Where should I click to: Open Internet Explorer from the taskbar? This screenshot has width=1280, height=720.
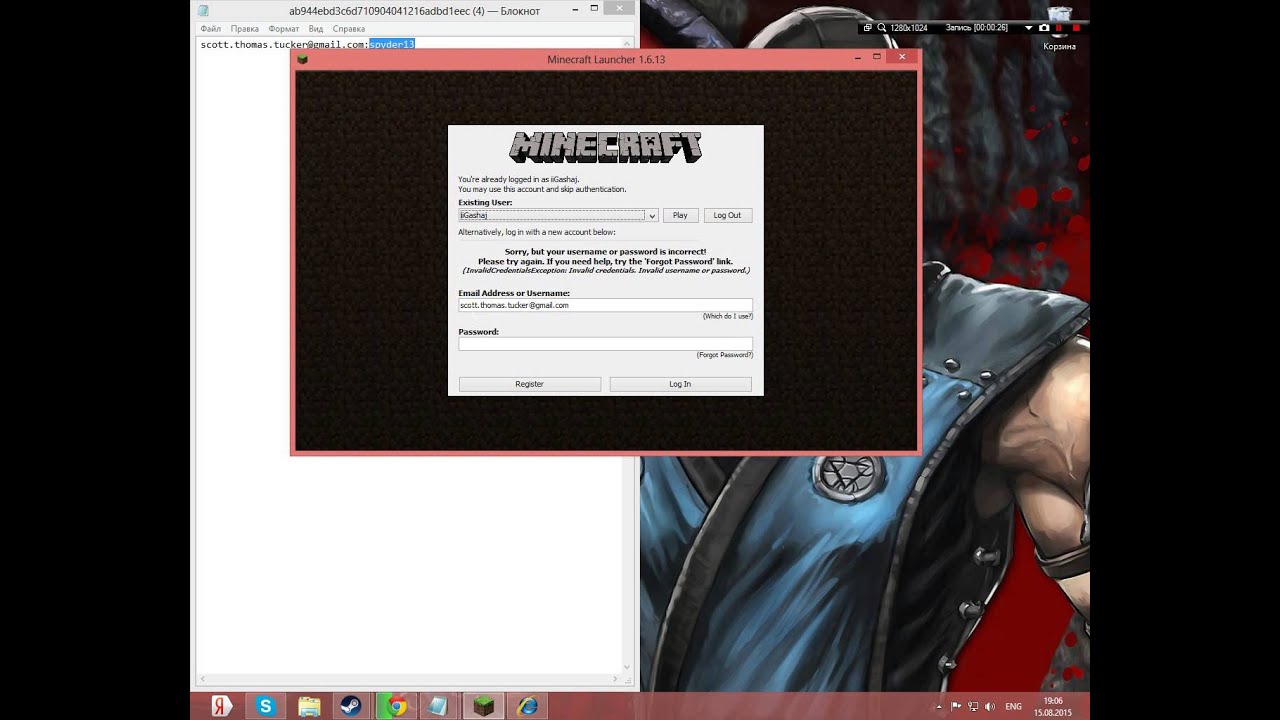coord(527,706)
